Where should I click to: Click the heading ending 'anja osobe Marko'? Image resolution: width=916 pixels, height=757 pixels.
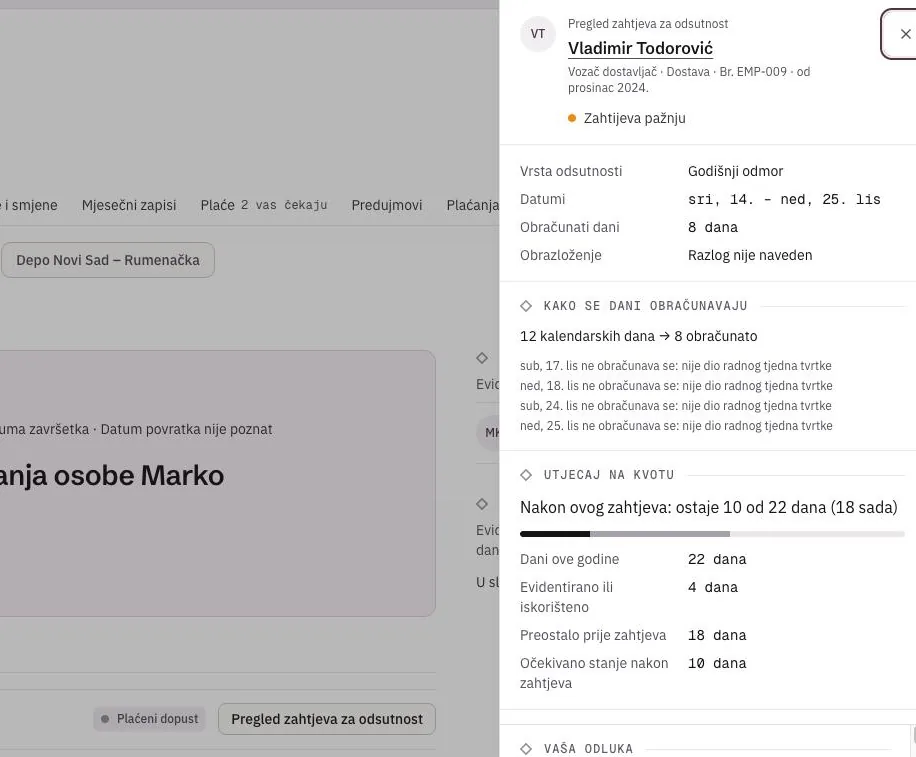112,475
